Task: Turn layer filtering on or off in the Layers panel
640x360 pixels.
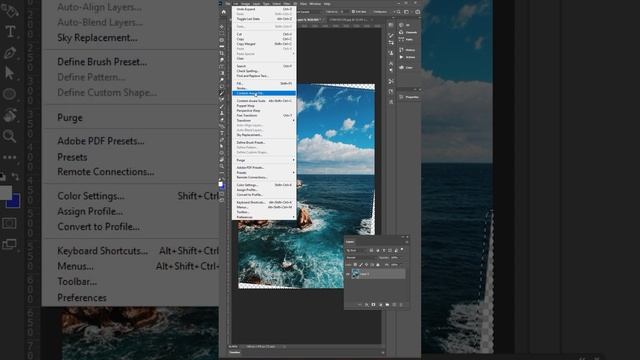Action: click(402, 249)
